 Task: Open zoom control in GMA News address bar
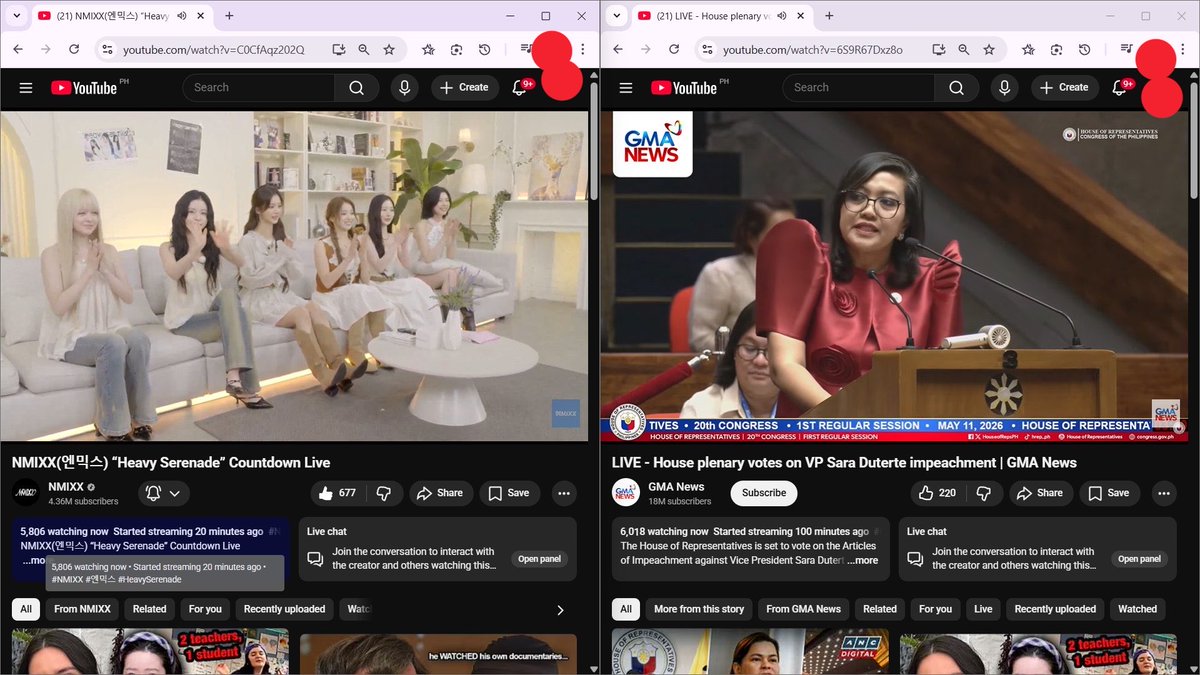pyautogui.click(x=963, y=50)
